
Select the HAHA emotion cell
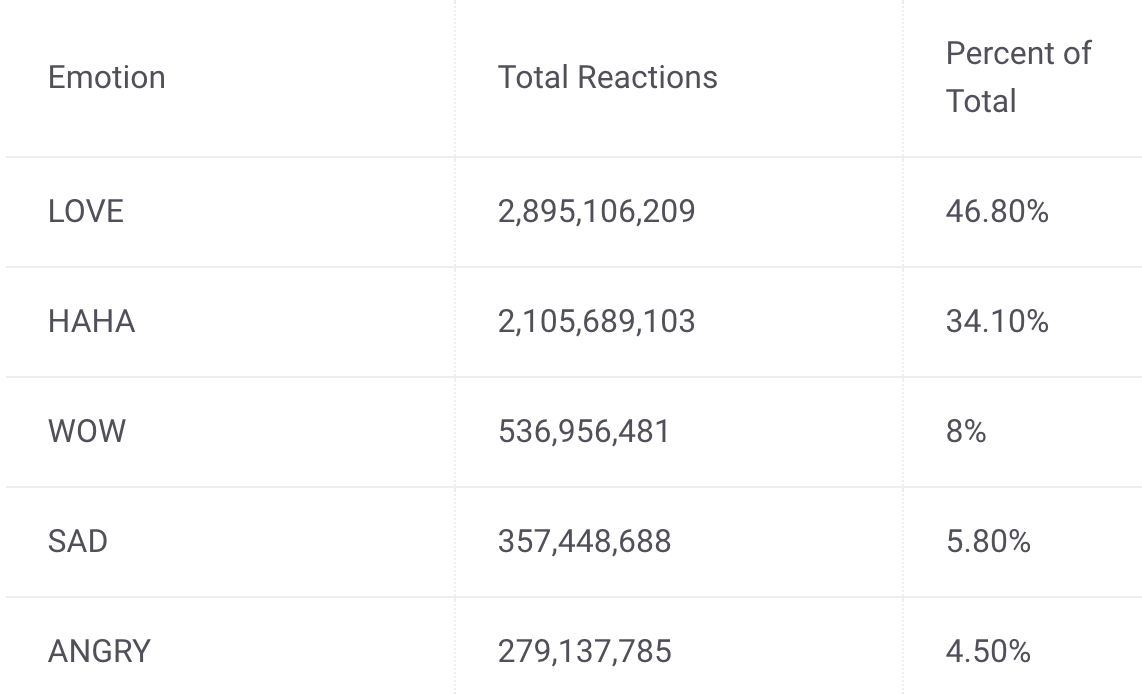tap(92, 322)
